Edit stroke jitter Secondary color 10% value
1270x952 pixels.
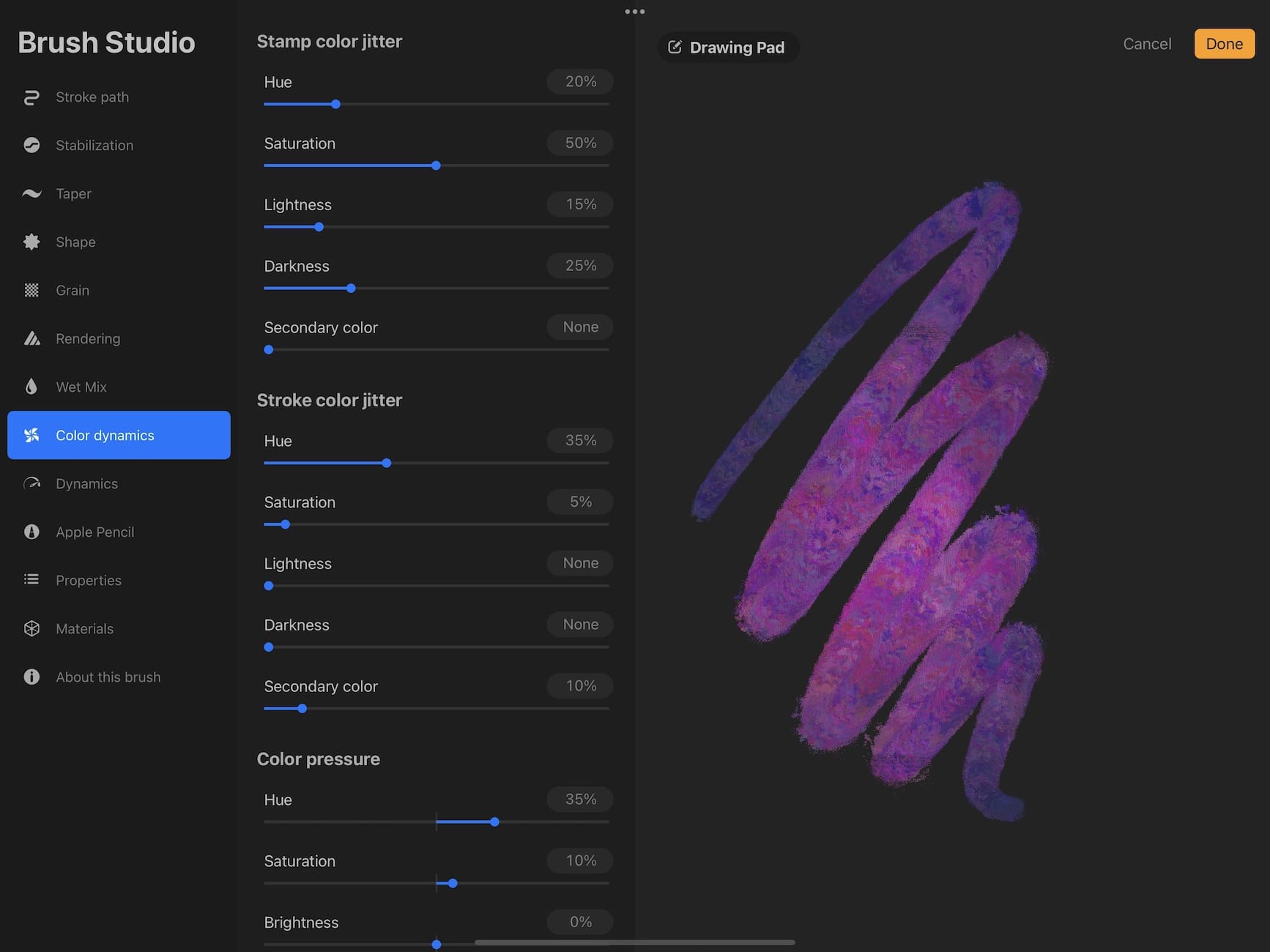click(x=580, y=686)
